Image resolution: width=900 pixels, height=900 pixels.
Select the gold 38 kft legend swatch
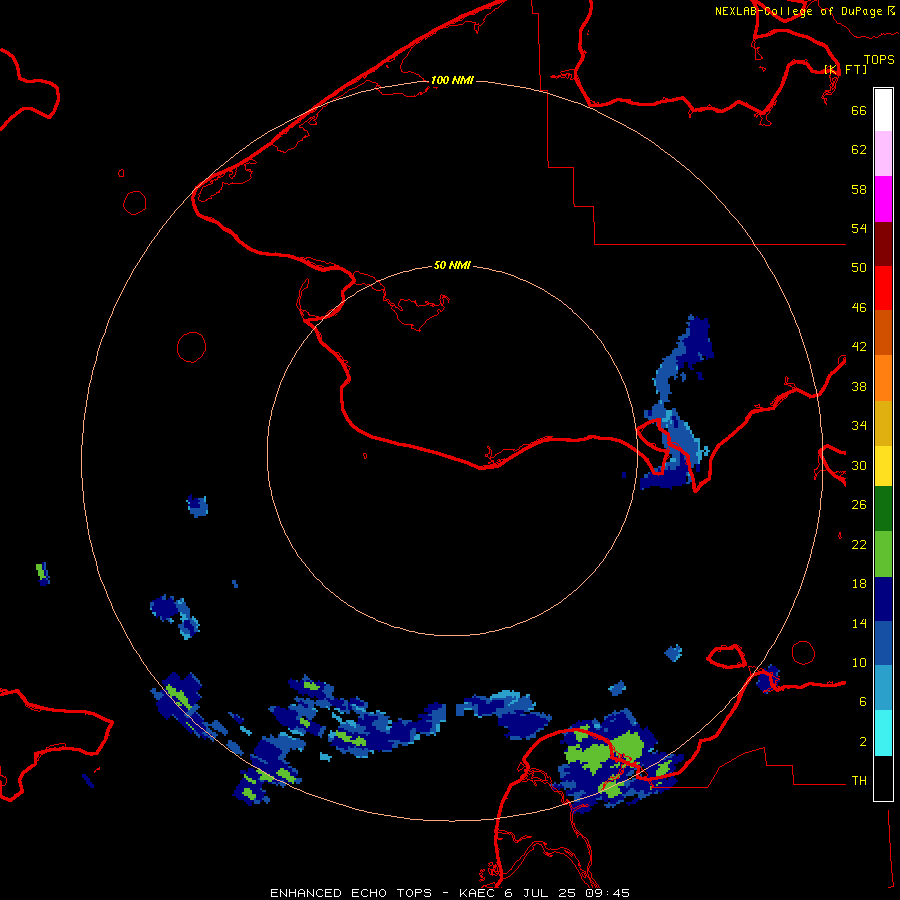point(883,423)
